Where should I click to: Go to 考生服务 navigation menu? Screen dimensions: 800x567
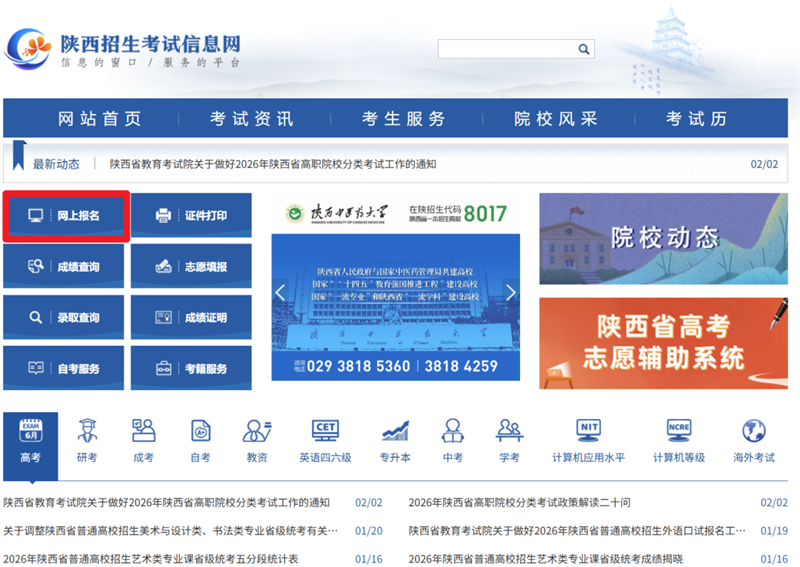coord(403,119)
